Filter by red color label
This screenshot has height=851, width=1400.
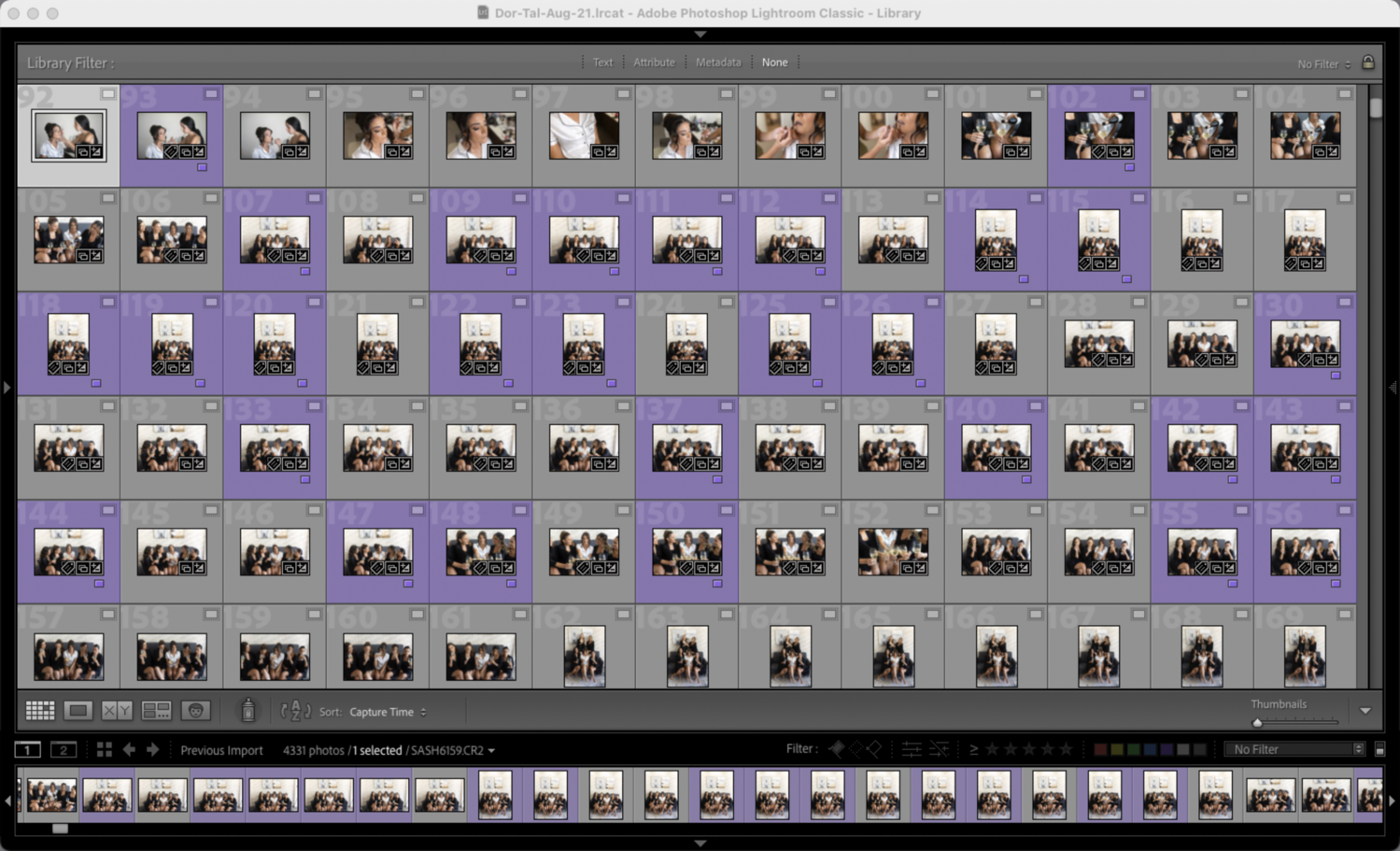point(1100,749)
